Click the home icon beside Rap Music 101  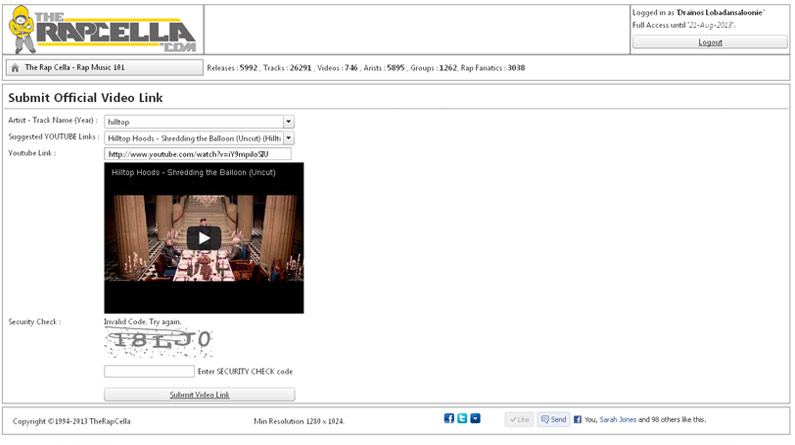point(15,67)
